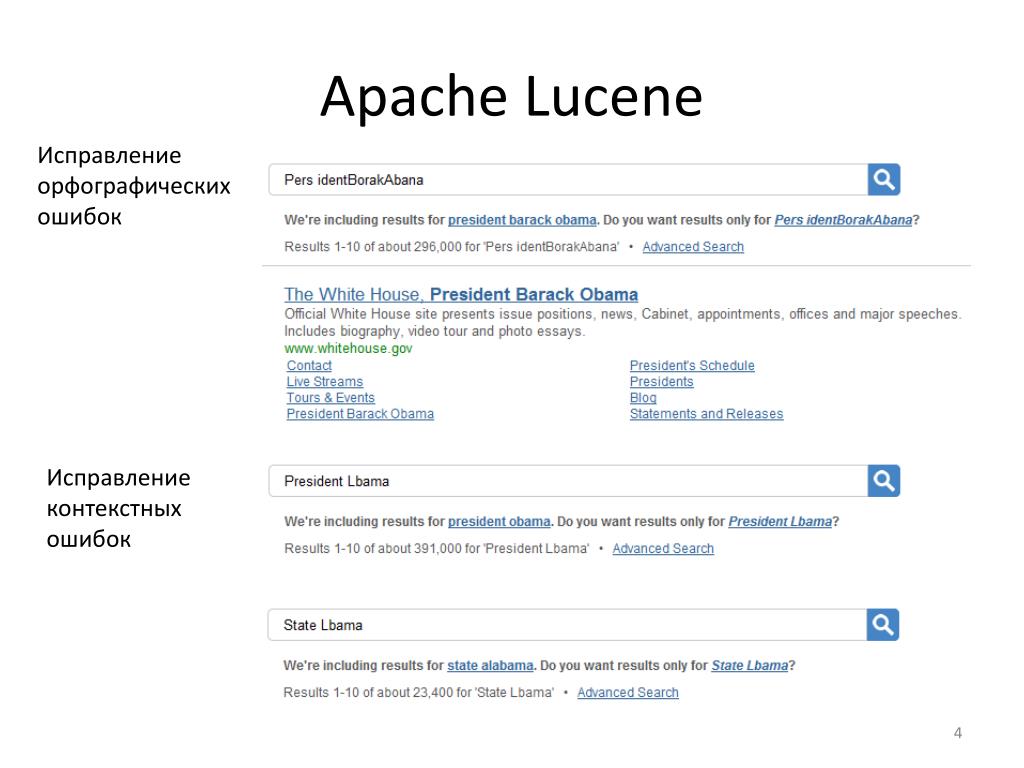Click search icon next to 'State Lbama' query

tap(883, 625)
